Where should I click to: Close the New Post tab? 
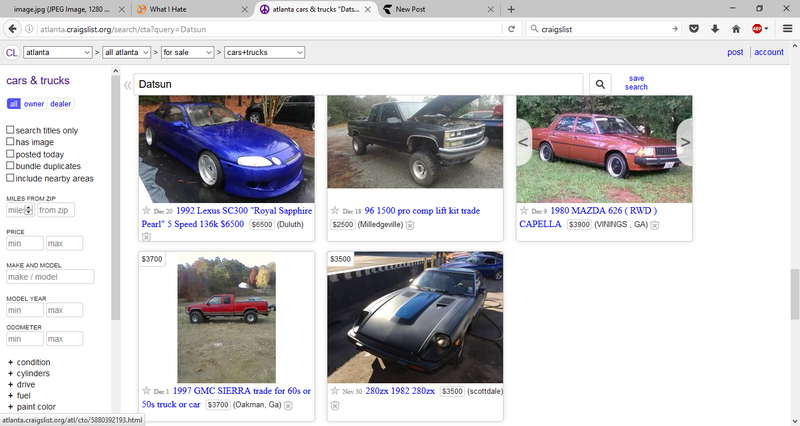[x=490, y=9]
